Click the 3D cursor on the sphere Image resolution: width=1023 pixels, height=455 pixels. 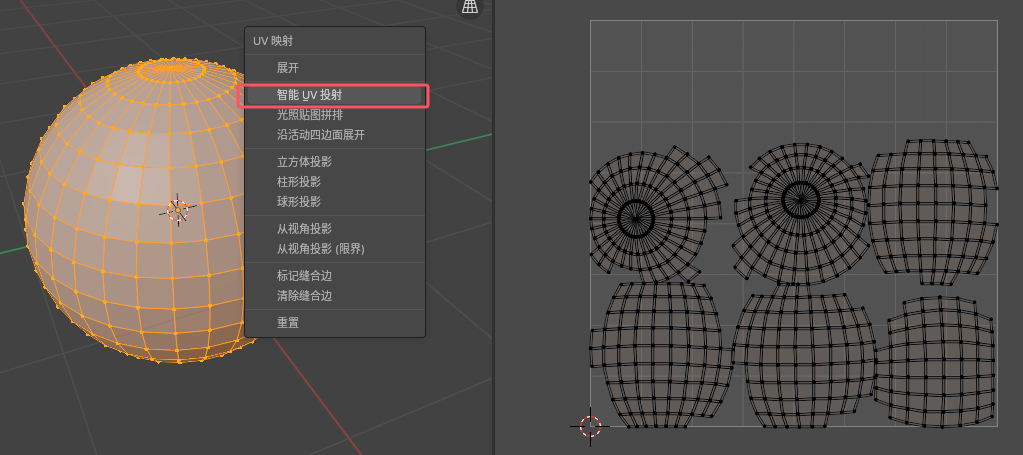(x=178, y=209)
